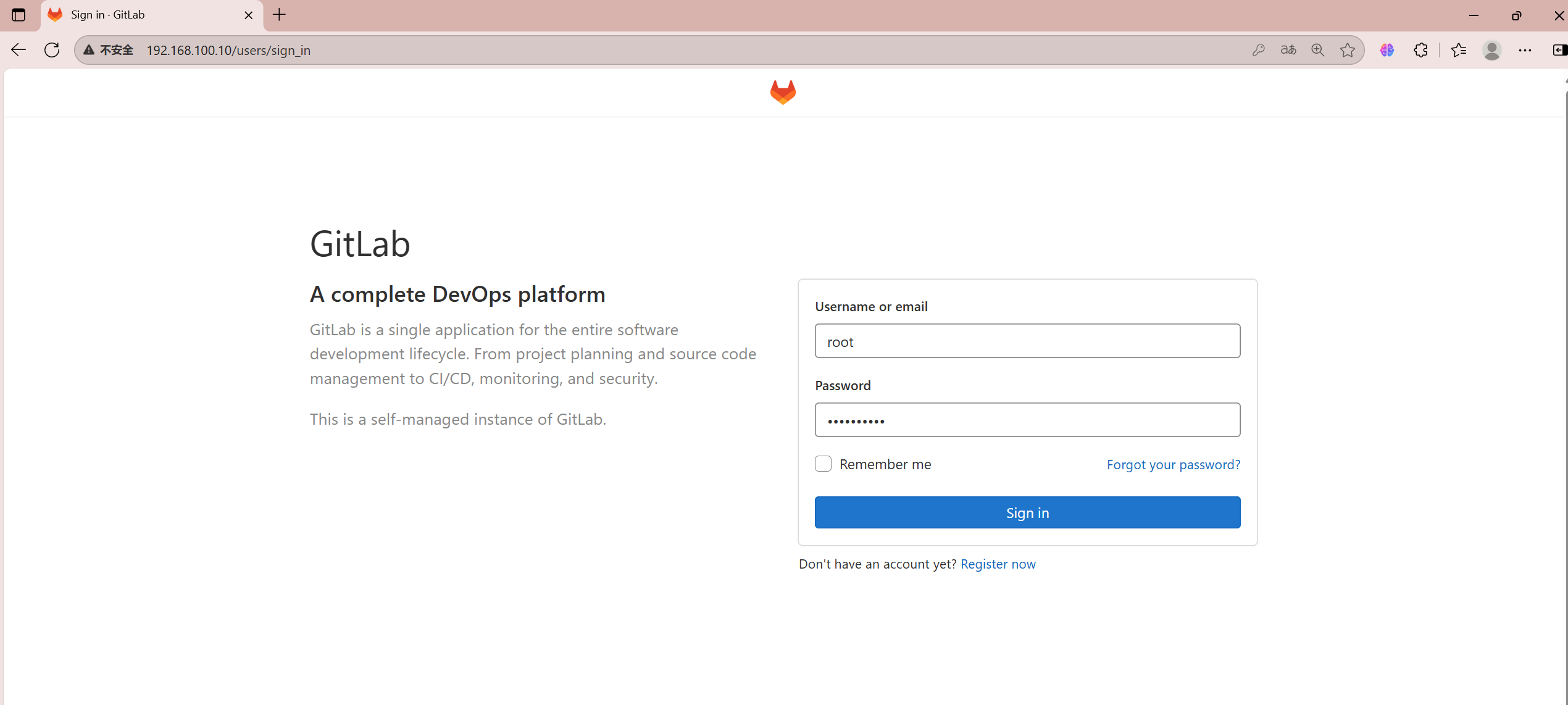Click the translate page icon
Viewport: 1568px width, 705px height.
coord(1288,50)
